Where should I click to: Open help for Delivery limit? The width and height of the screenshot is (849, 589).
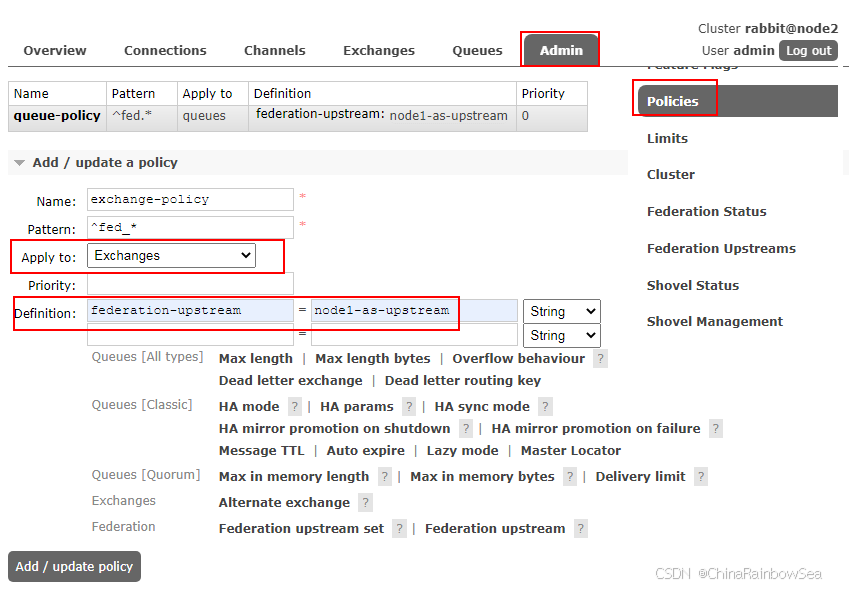coord(701,476)
